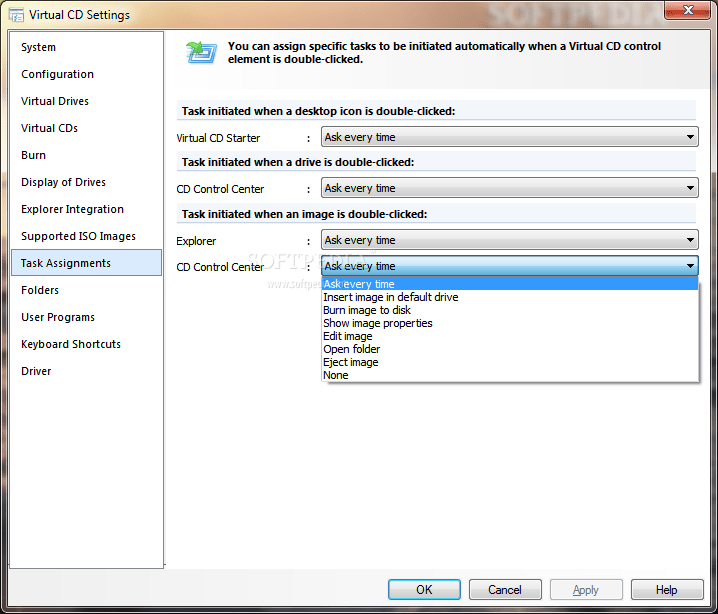Expand the Virtual CD Starter dropdown

pos(510,137)
